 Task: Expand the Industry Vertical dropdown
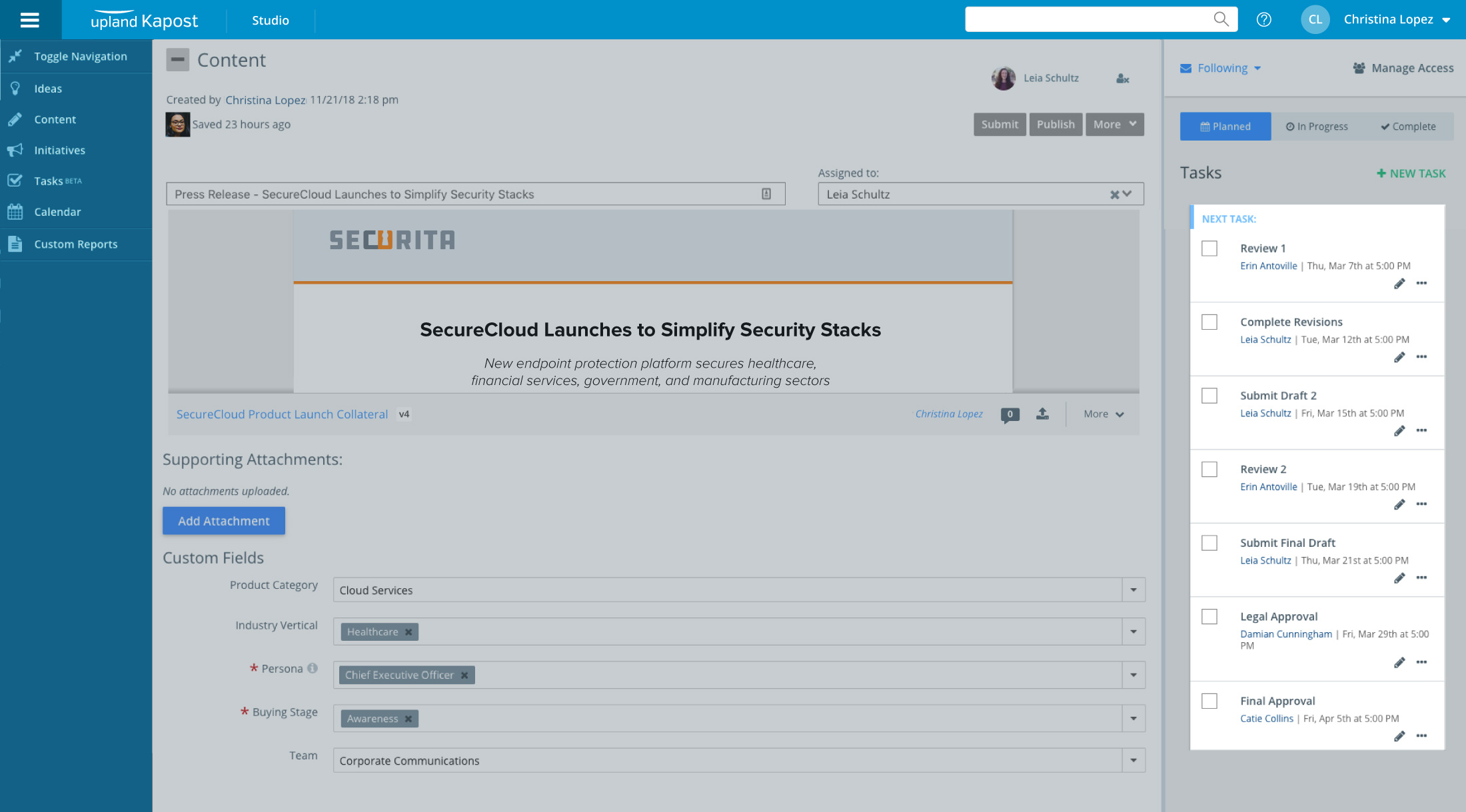1133,631
